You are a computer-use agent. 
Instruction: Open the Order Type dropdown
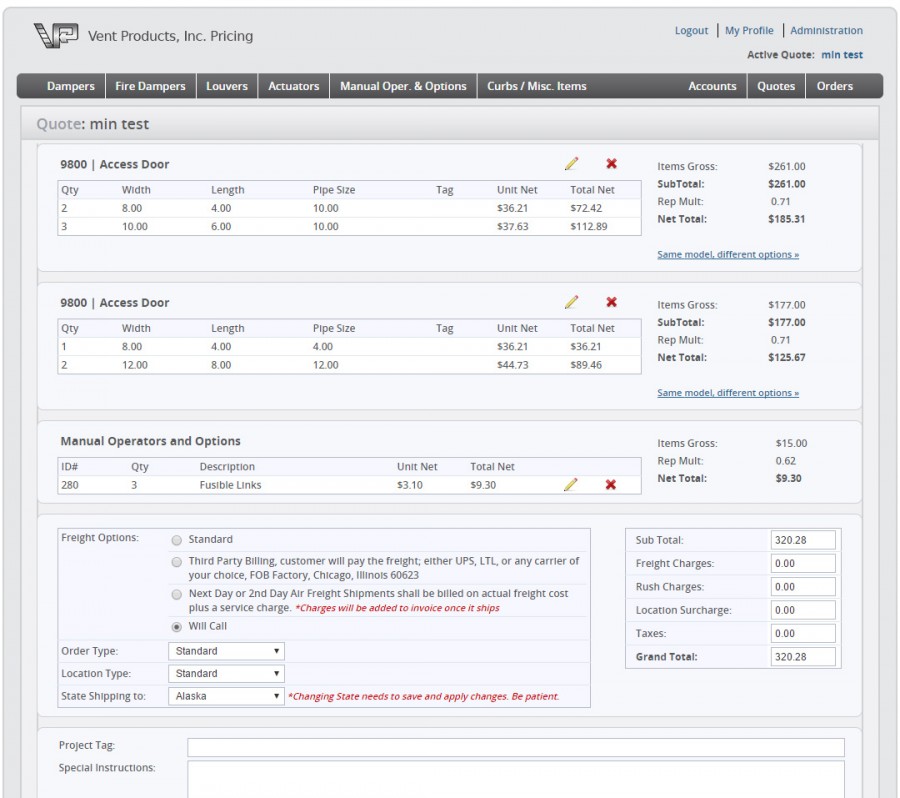[x=226, y=651]
